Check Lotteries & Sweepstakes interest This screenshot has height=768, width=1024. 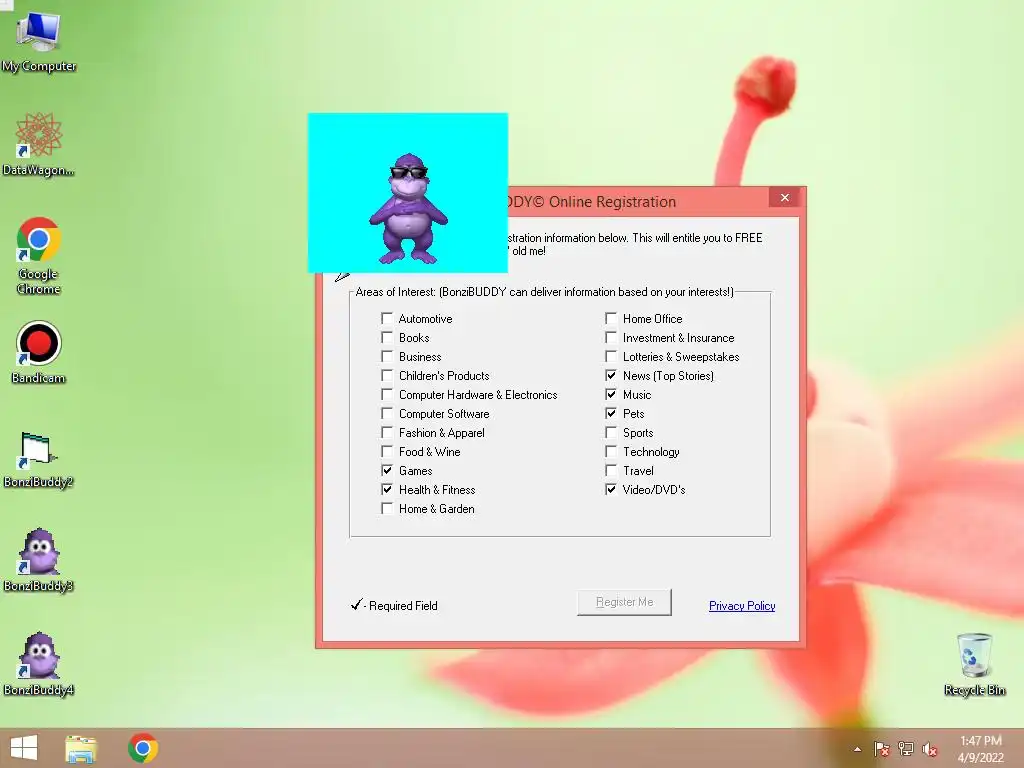click(x=611, y=357)
